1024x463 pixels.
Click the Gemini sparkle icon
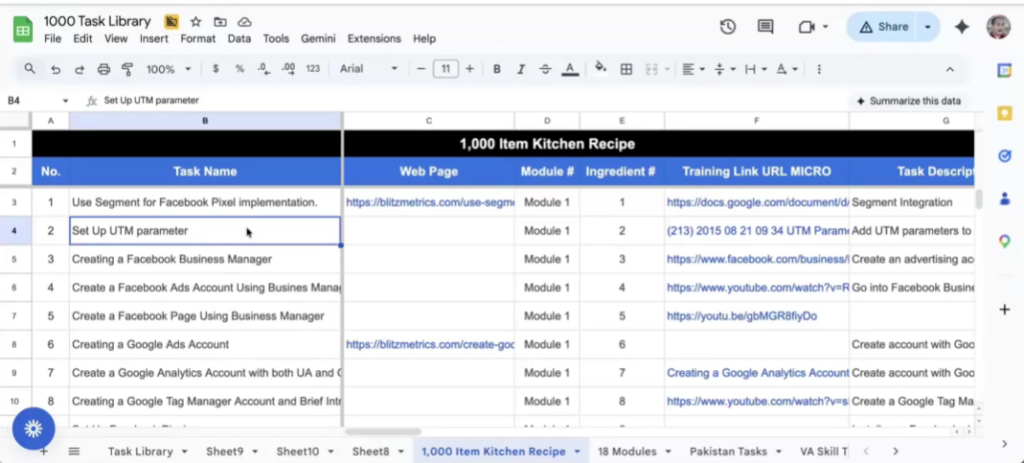(962, 27)
